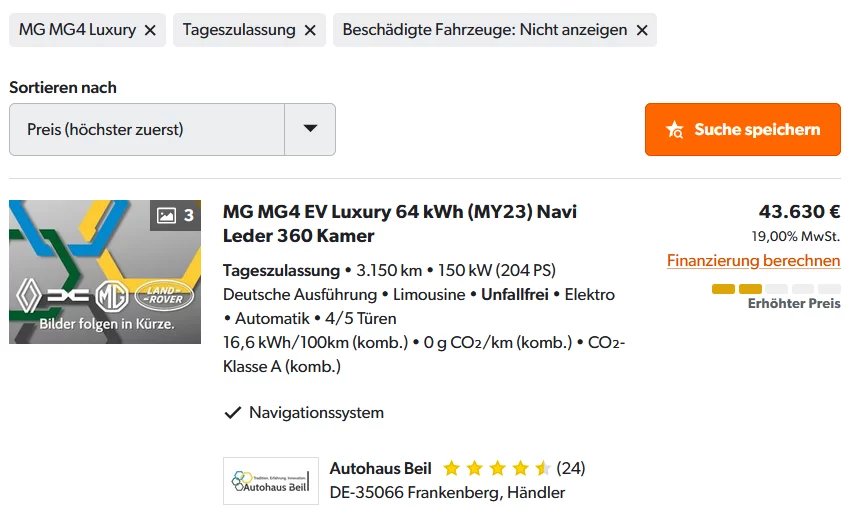Click the price rating indicator bar
This screenshot has height=506, width=856.
click(x=776, y=289)
